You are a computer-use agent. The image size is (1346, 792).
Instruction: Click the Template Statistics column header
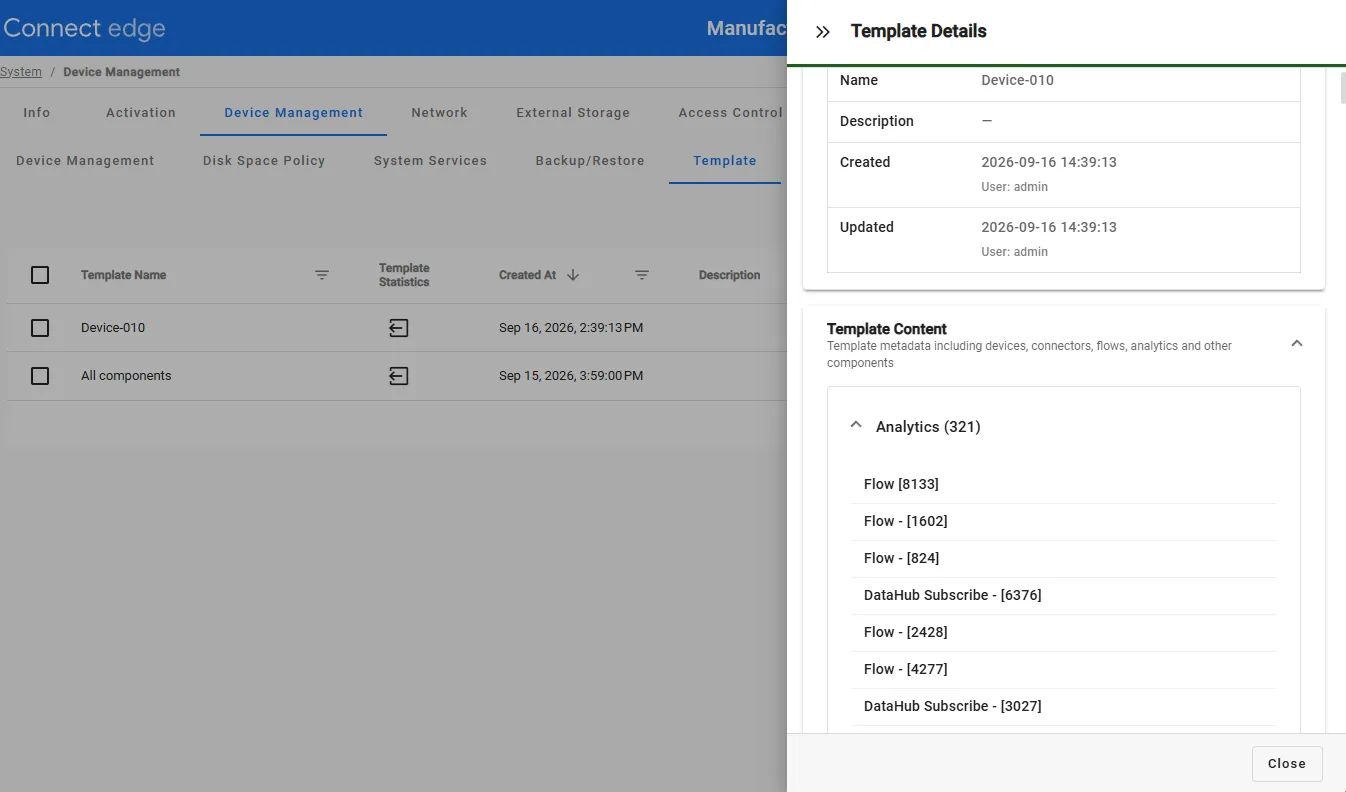click(404, 275)
